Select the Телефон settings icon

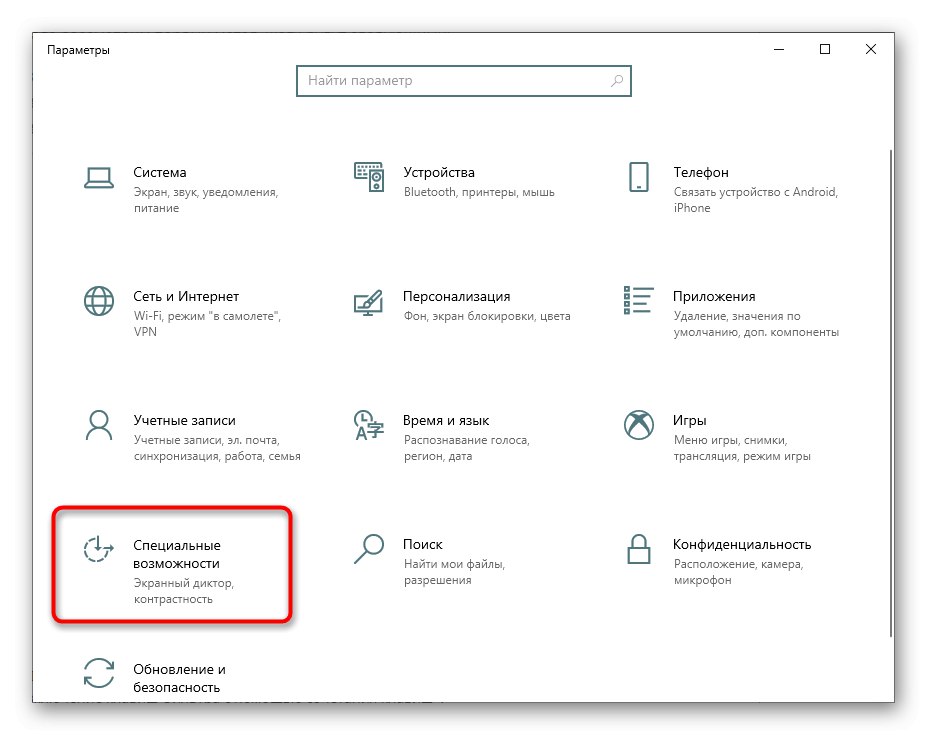[638, 177]
